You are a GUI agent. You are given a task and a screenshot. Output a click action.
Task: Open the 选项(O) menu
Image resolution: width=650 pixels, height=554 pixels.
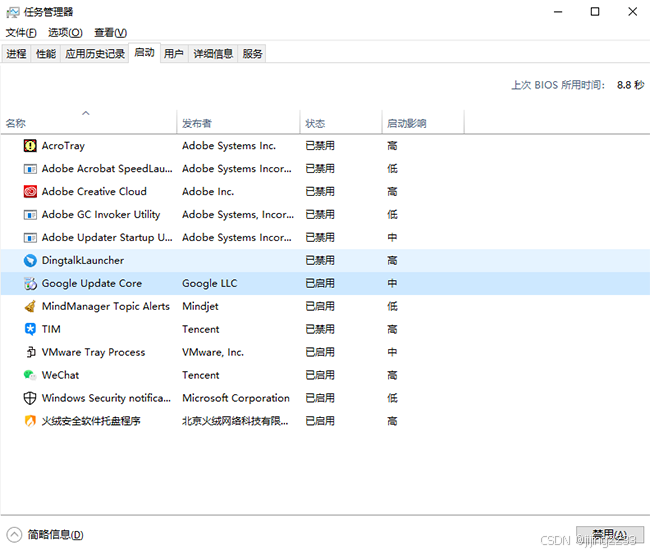click(x=65, y=32)
